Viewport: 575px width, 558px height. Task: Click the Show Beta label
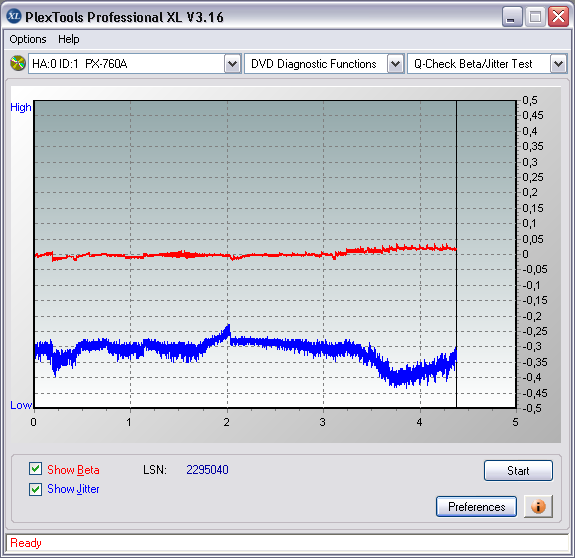[x=73, y=470]
